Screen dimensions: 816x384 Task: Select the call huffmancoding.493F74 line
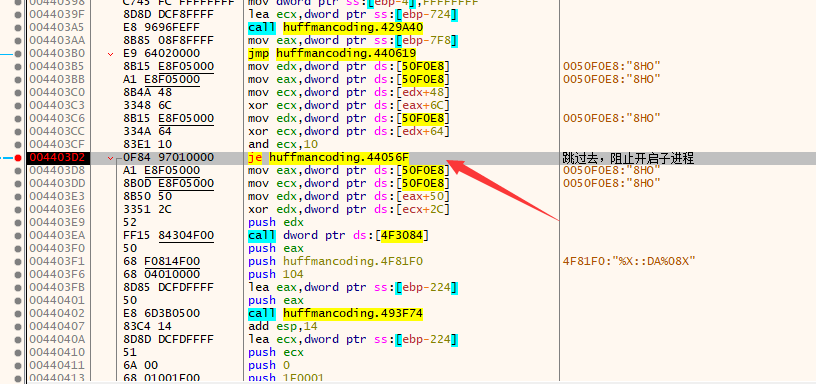coord(336,314)
